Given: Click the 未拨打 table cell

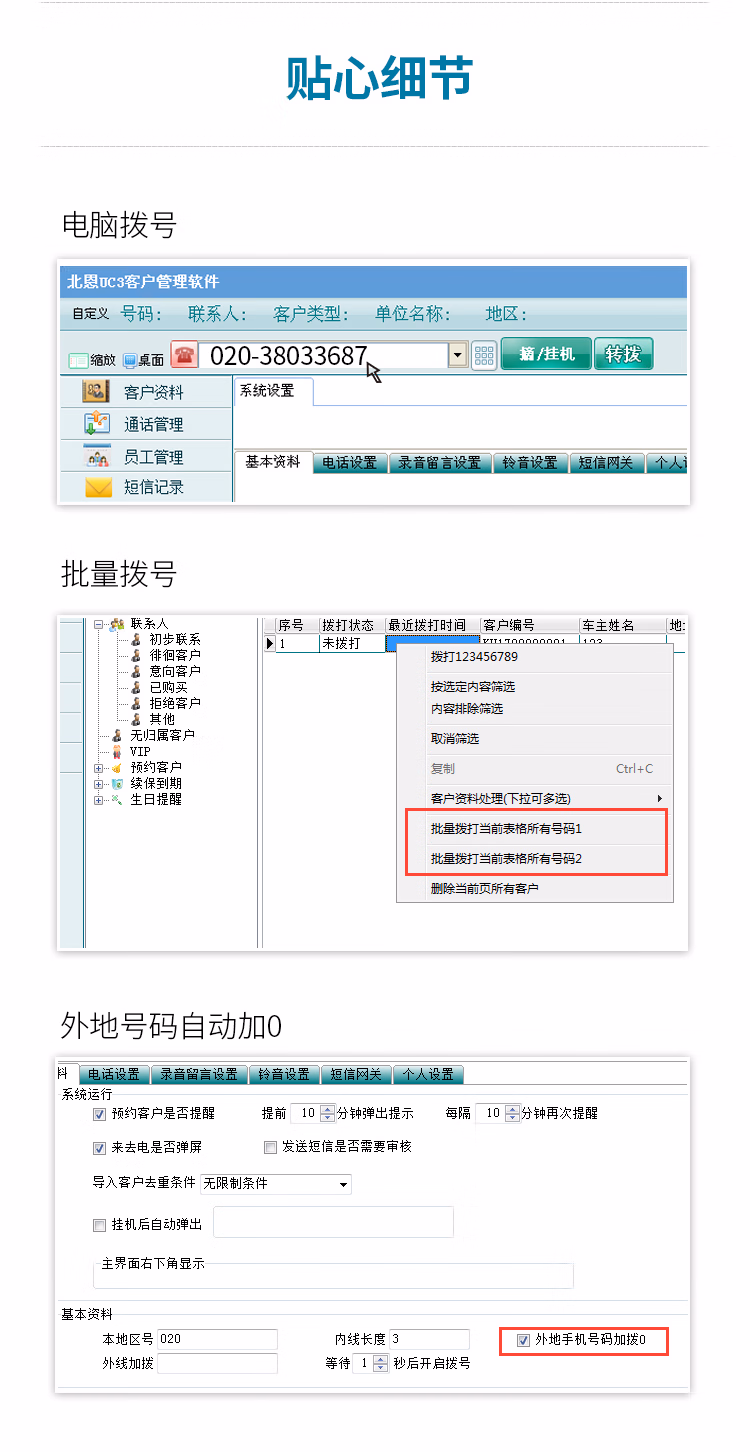Looking at the screenshot, I should (352, 643).
